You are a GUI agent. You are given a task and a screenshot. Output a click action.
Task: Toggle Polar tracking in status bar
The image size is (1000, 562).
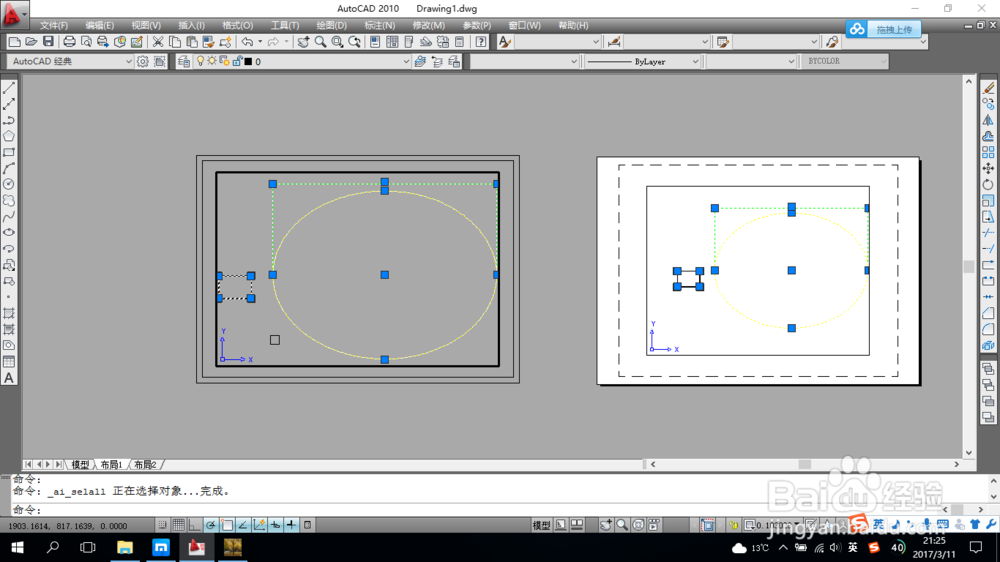click(x=210, y=525)
